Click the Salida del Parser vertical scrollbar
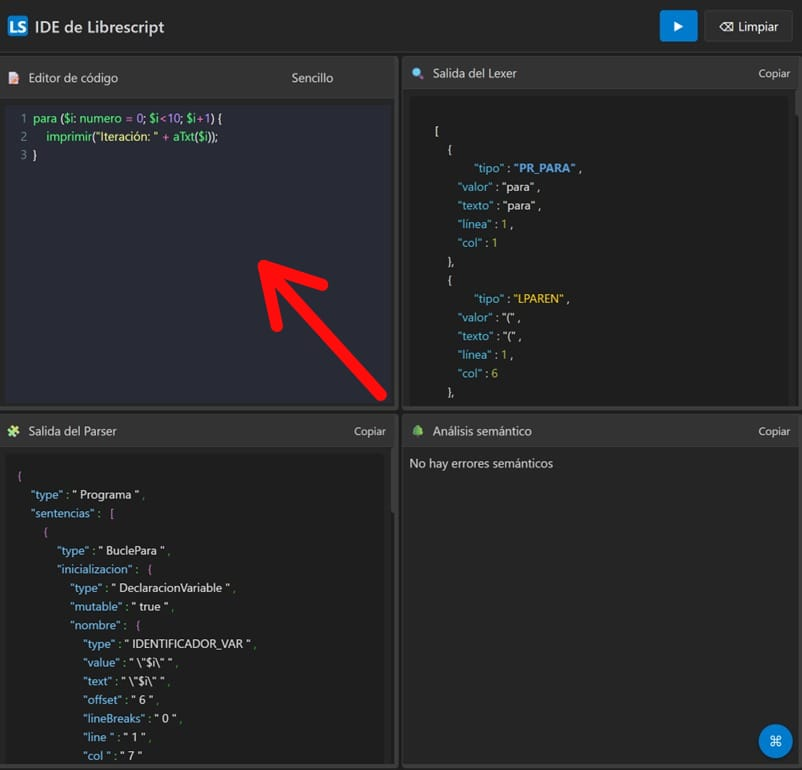 393,481
